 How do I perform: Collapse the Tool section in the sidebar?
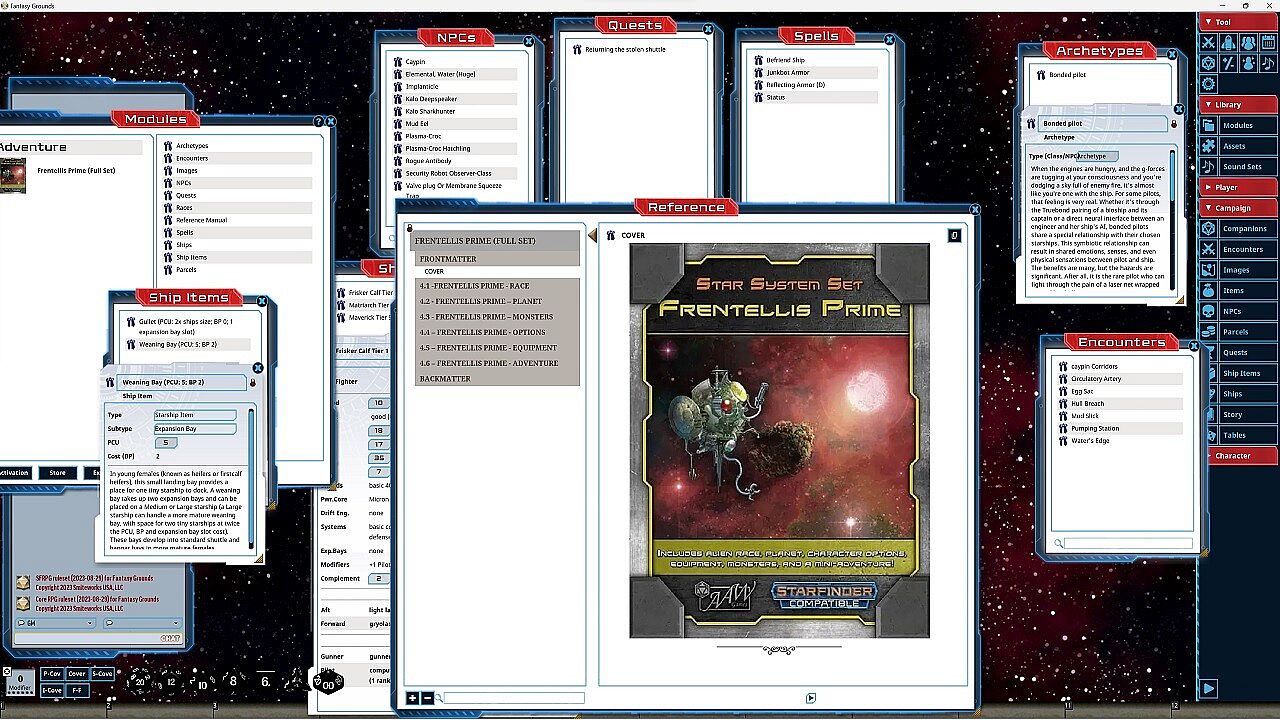[x=1238, y=22]
